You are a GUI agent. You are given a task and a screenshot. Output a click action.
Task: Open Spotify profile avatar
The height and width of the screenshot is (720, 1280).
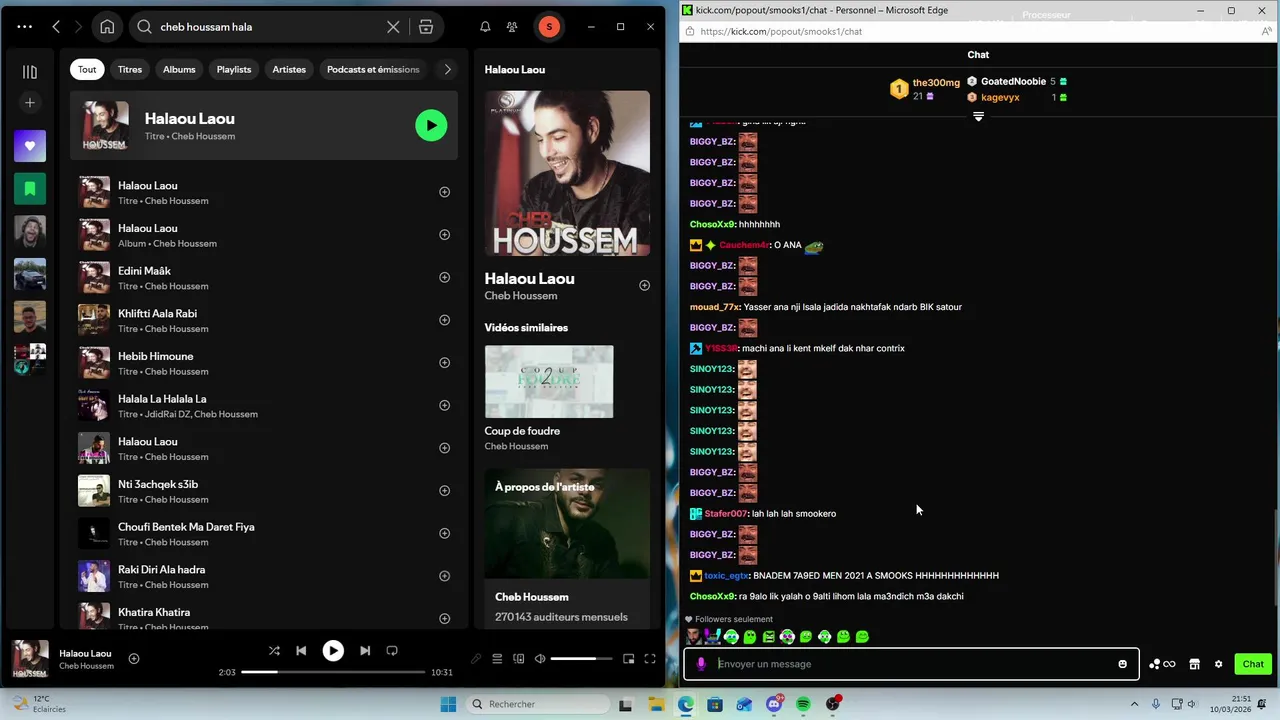click(548, 27)
